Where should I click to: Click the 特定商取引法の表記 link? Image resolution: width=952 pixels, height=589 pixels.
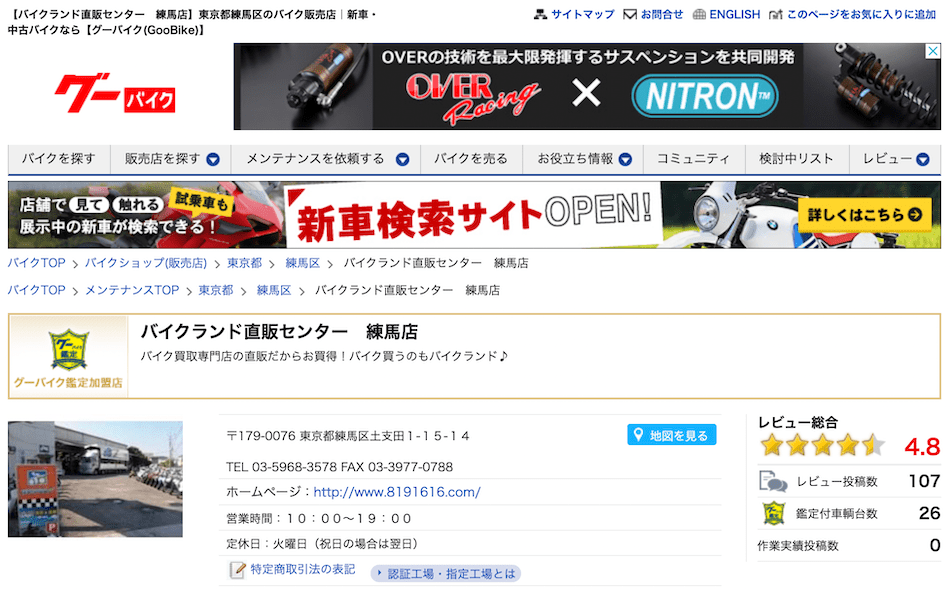pyautogui.click(x=302, y=570)
